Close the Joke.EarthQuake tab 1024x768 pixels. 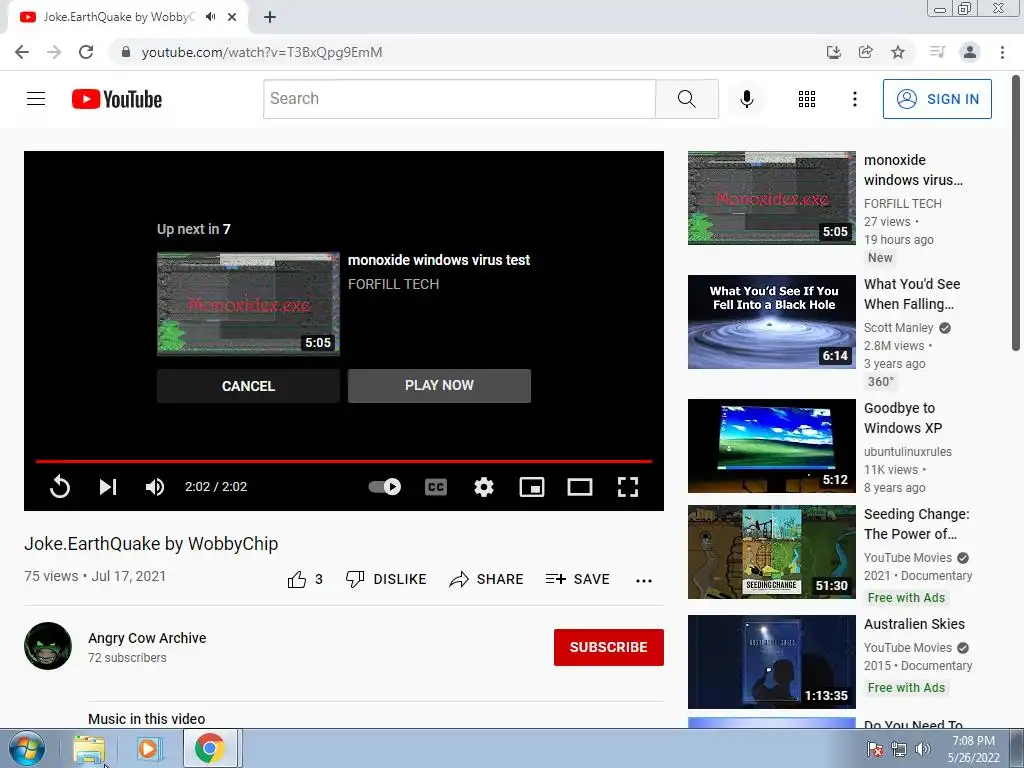click(x=232, y=17)
